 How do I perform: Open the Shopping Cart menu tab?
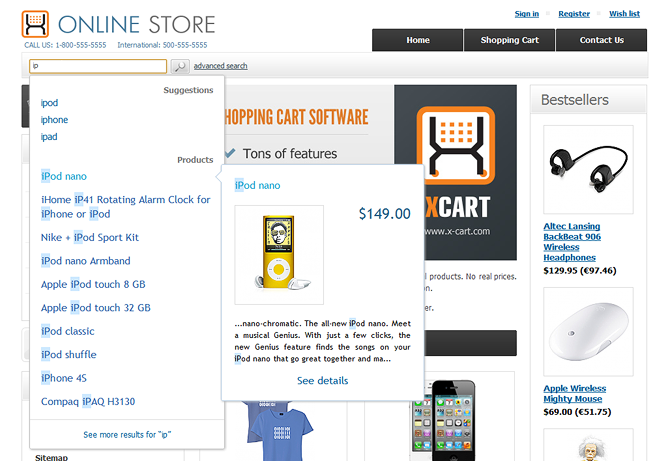[510, 40]
